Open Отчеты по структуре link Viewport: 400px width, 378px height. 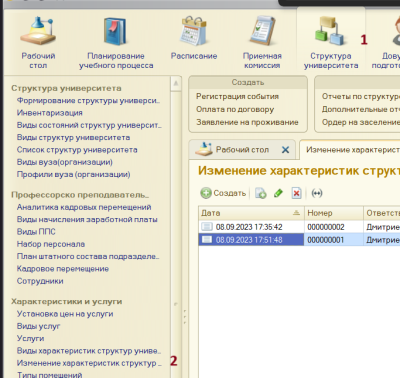pyautogui.click(x=360, y=96)
